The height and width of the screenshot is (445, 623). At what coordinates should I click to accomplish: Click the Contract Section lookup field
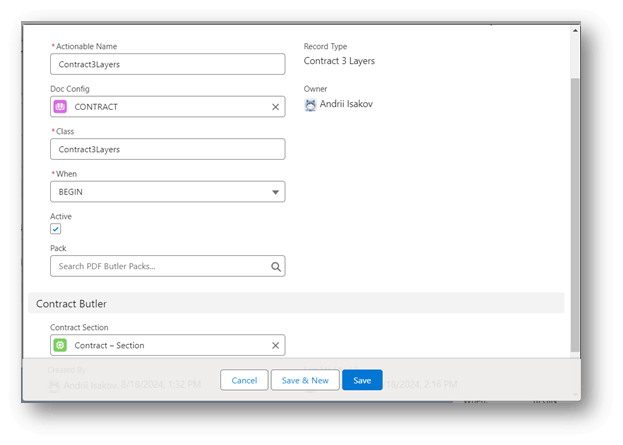(168, 345)
